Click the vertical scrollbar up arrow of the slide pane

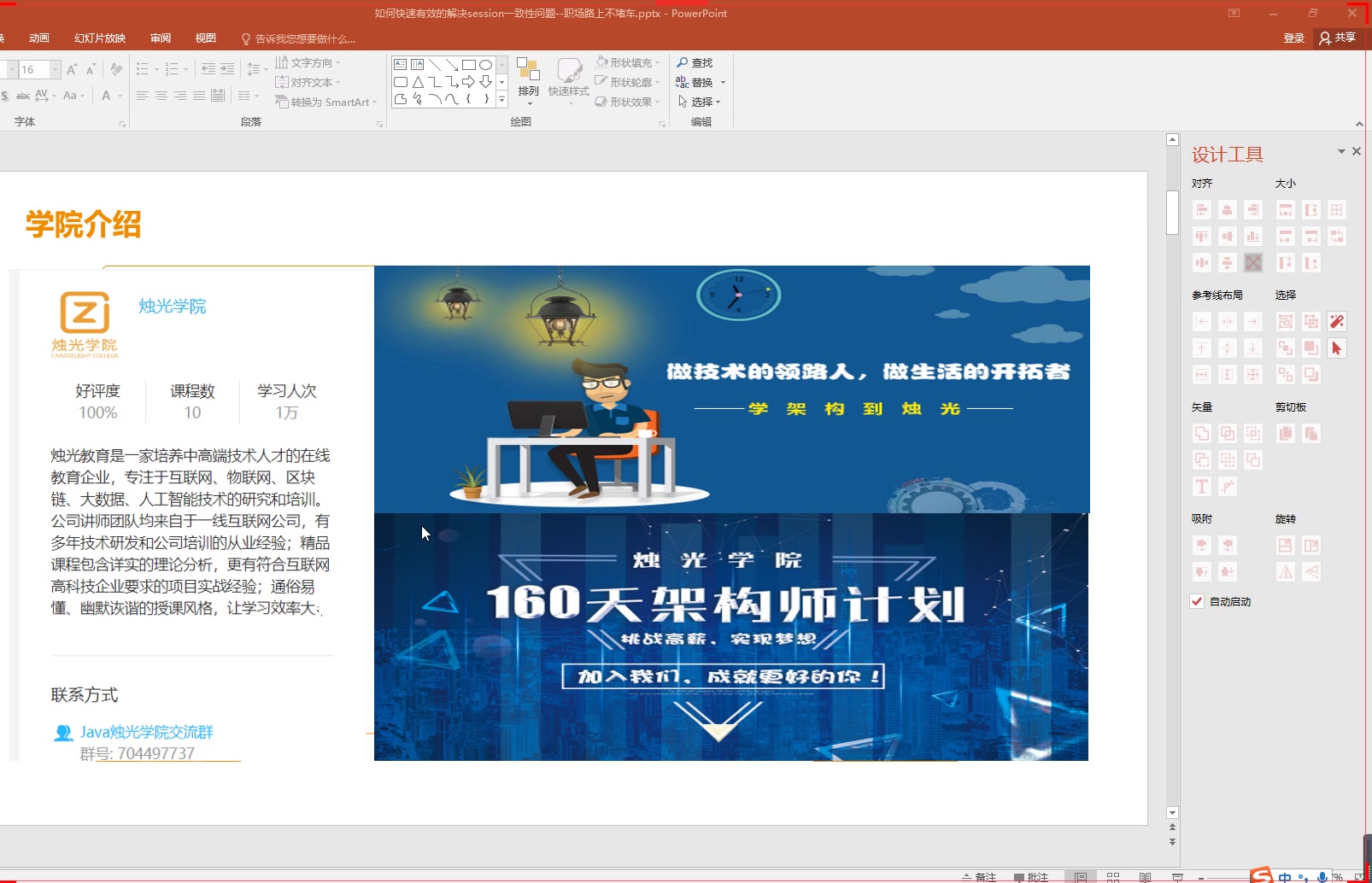(1172, 139)
